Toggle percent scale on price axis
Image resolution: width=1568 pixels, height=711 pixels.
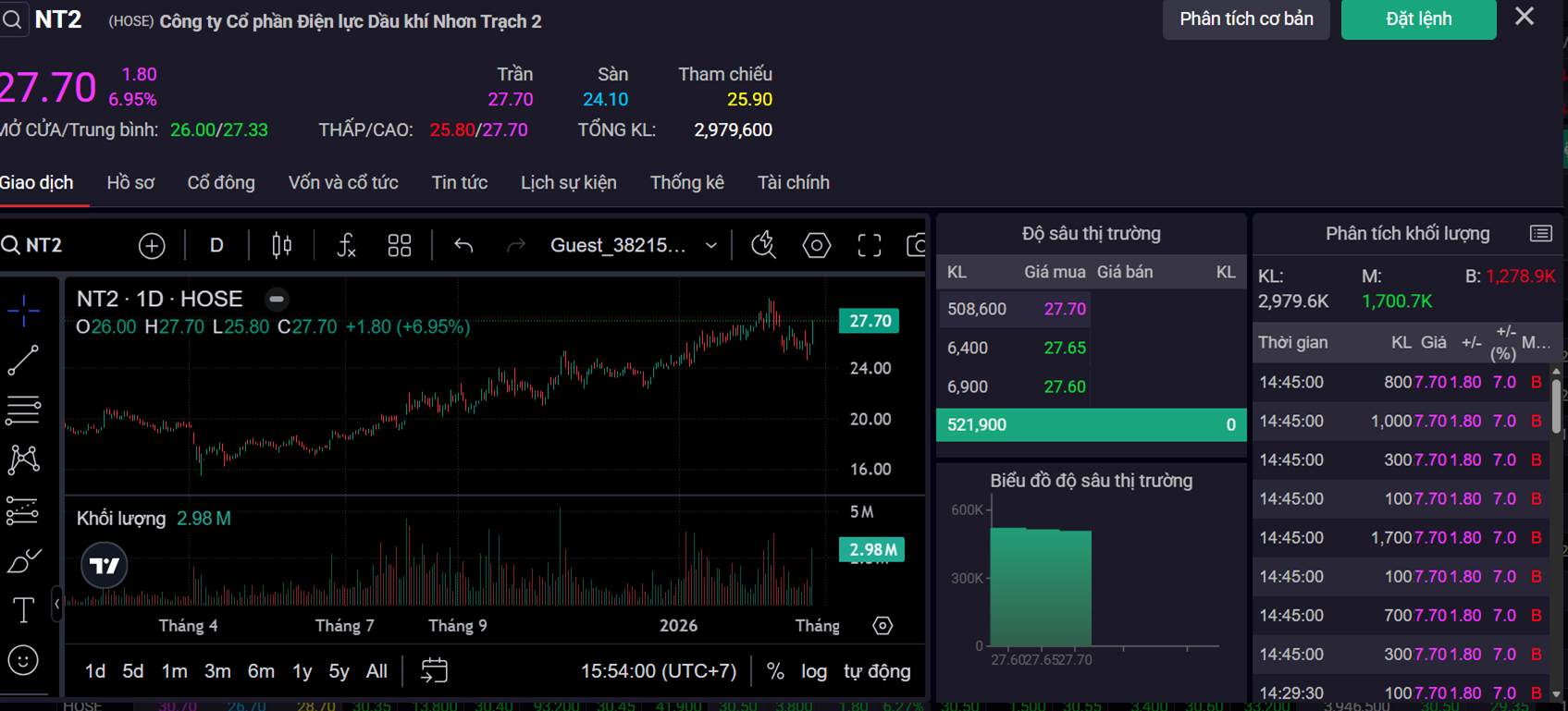click(x=775, y=671)
